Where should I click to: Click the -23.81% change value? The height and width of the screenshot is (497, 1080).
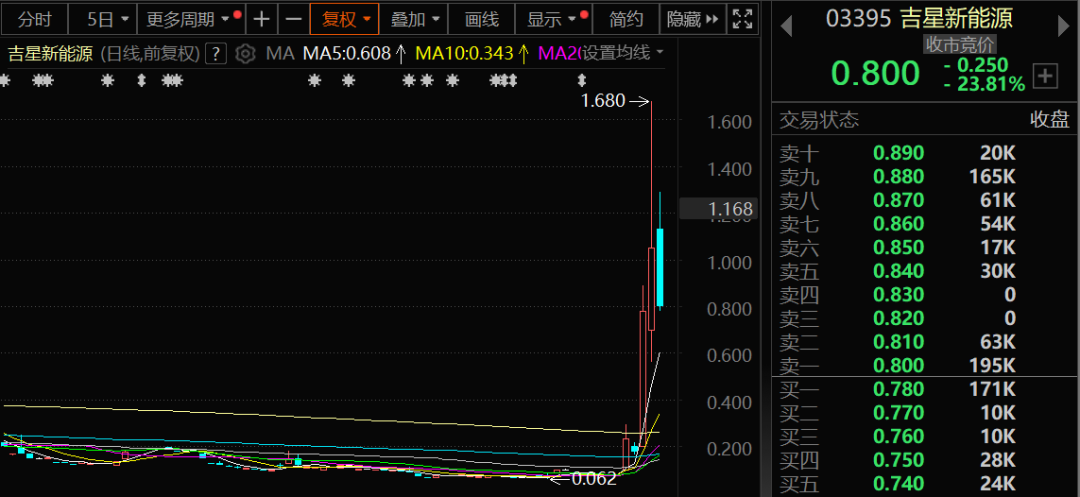coord(984,85)
